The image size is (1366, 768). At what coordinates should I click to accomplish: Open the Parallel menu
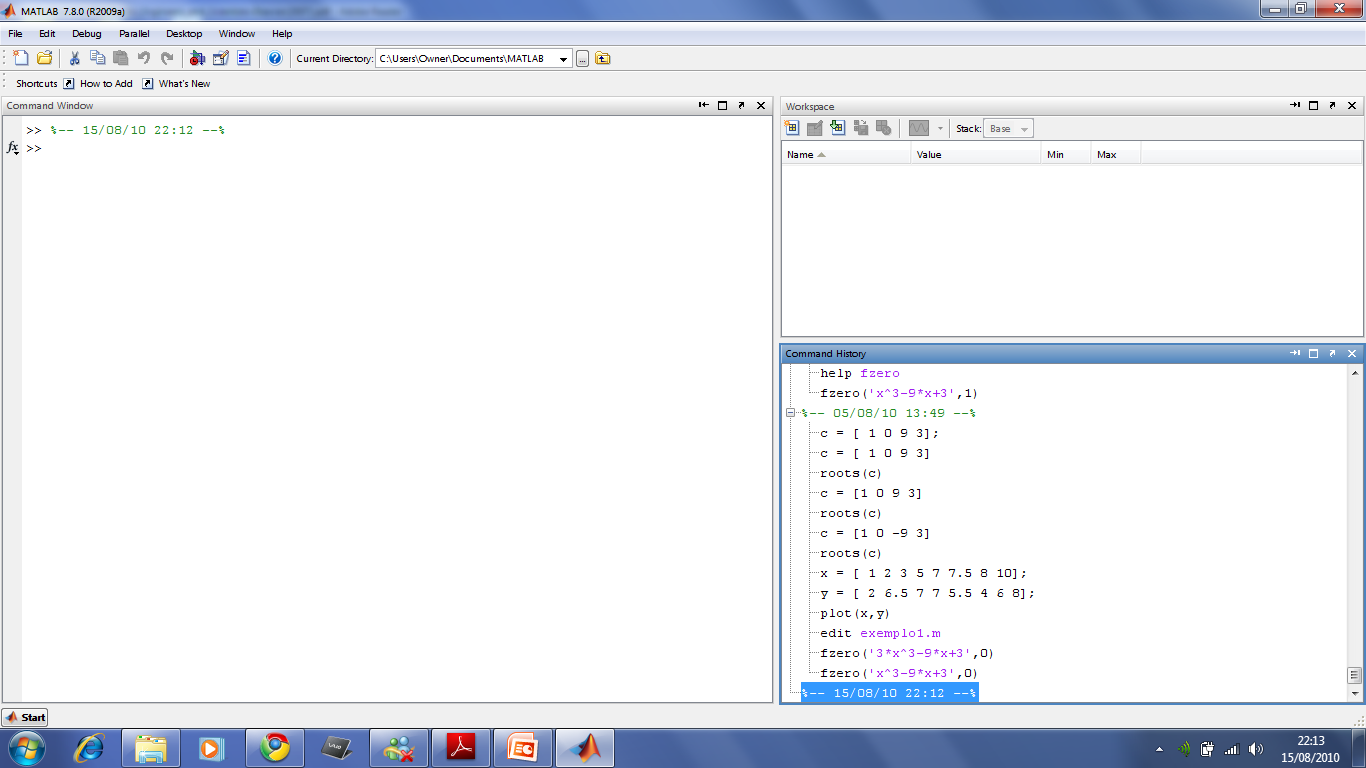pos(134,33)
